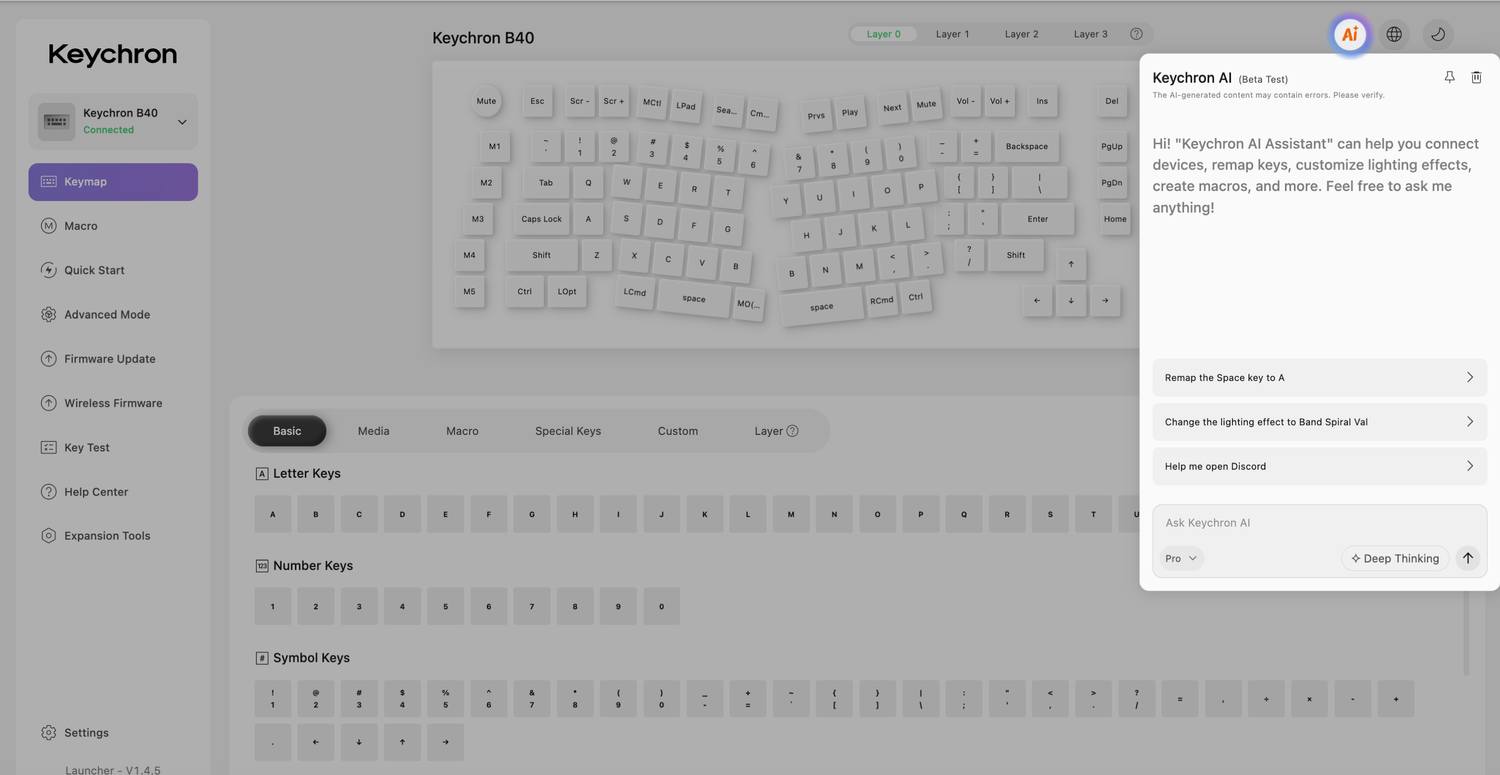Open the Keychron AI assistant icon
Screen dimensions: 1500x775
click(x=1350, y=34)
